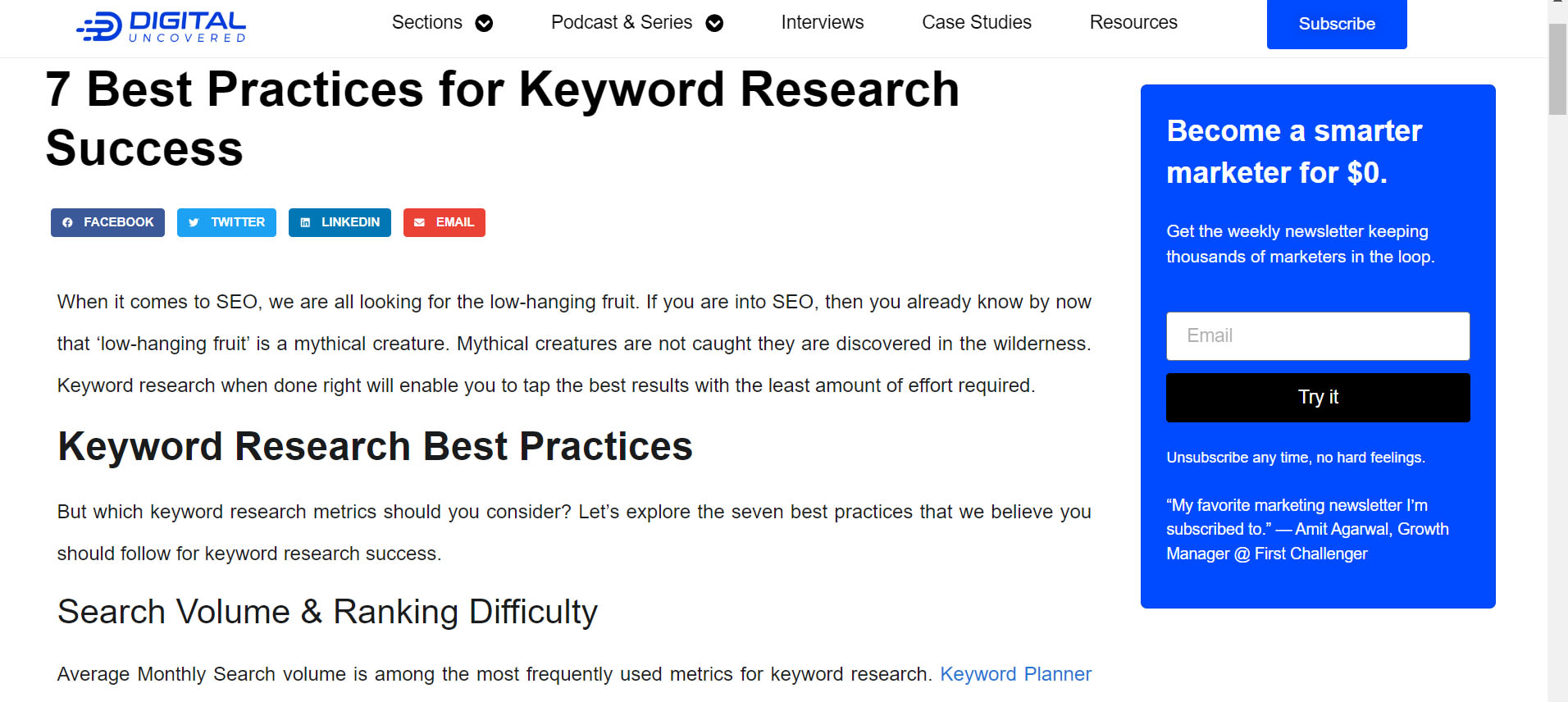Open the Keyword Planner link
The width and height of the screenshot is (1568, 702).
tap(1015, 674)
